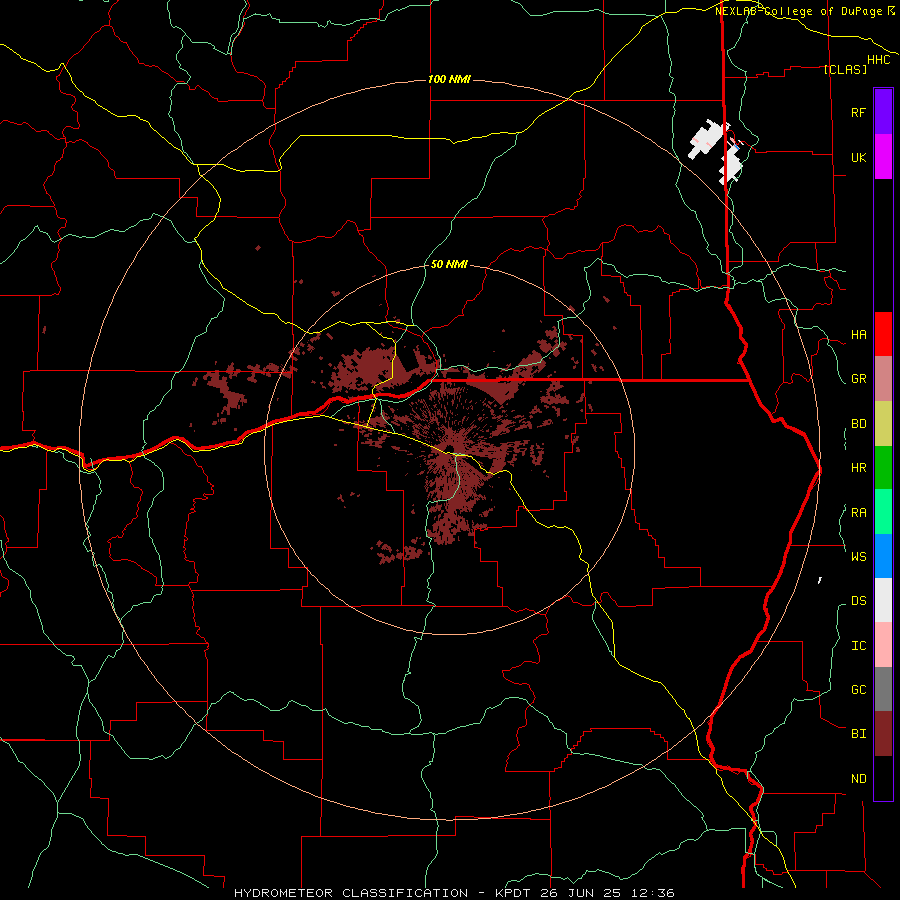Click the 'BD' legend label
The width and height of the screenshot is (900, 900).
click(858, 424)
